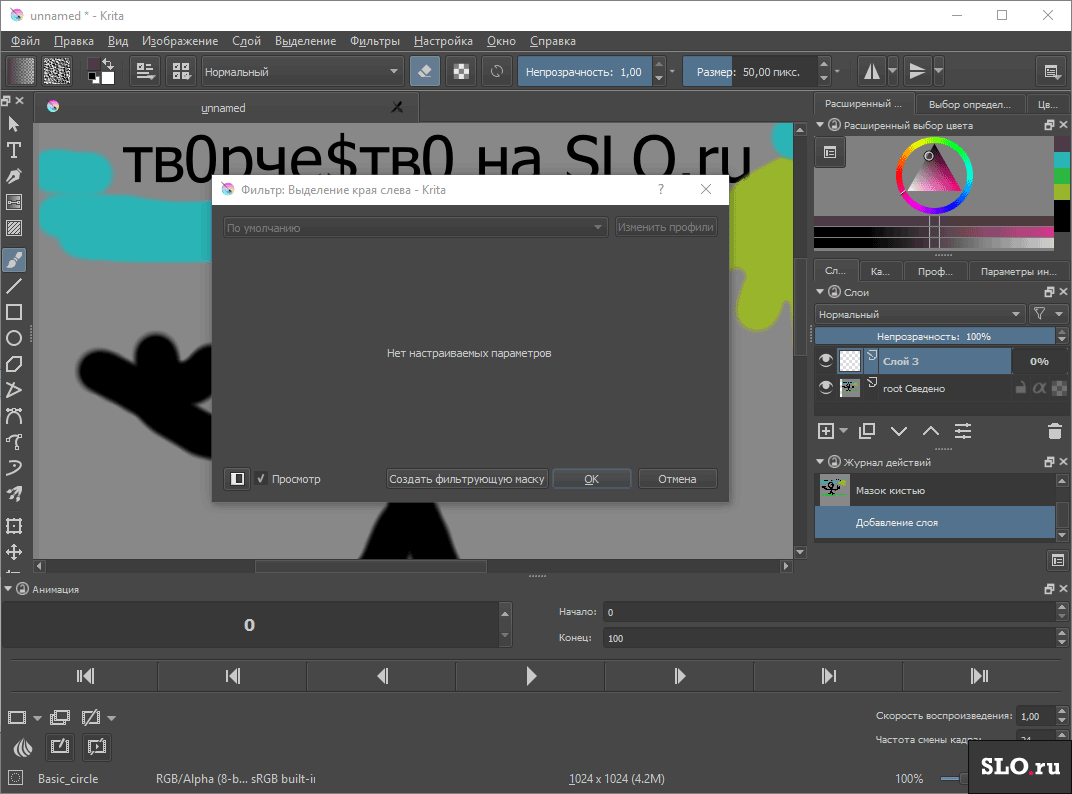Open the Фильтры menu
1072x794 pixels.
(x=375, y=41)
